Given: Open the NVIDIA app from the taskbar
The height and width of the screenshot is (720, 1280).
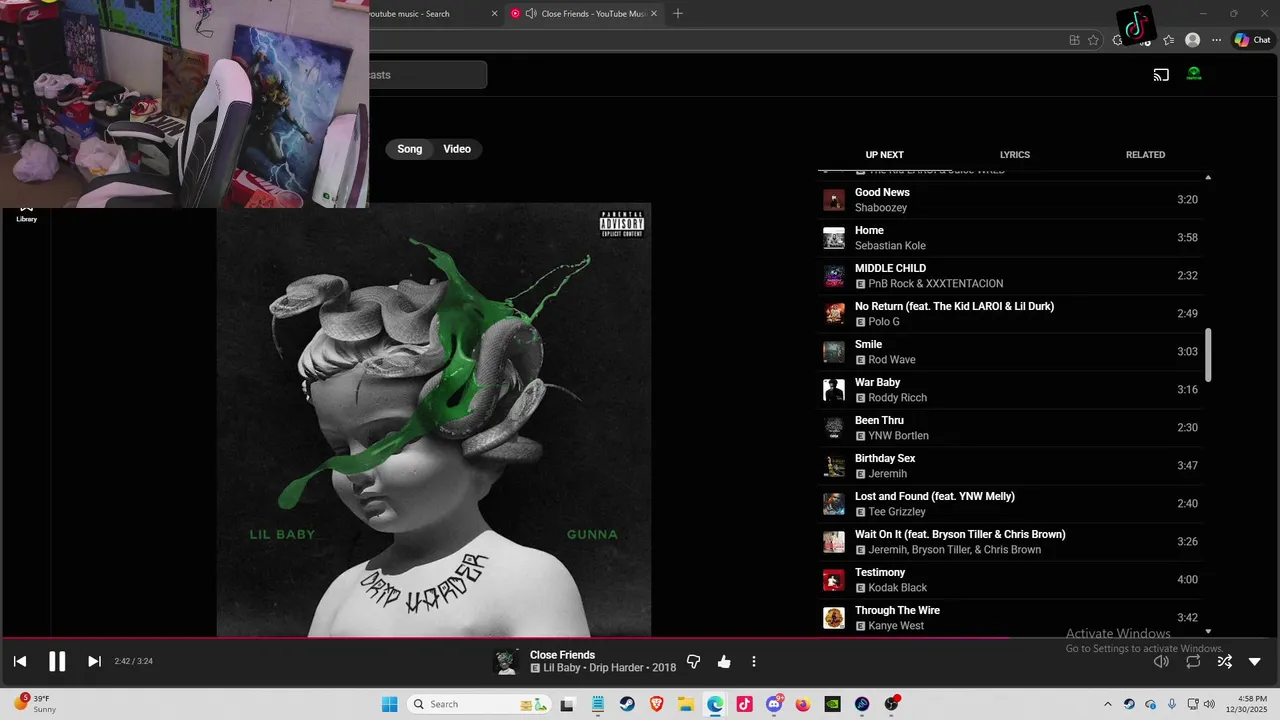Looking at the screenshot, I should point(832,704).
